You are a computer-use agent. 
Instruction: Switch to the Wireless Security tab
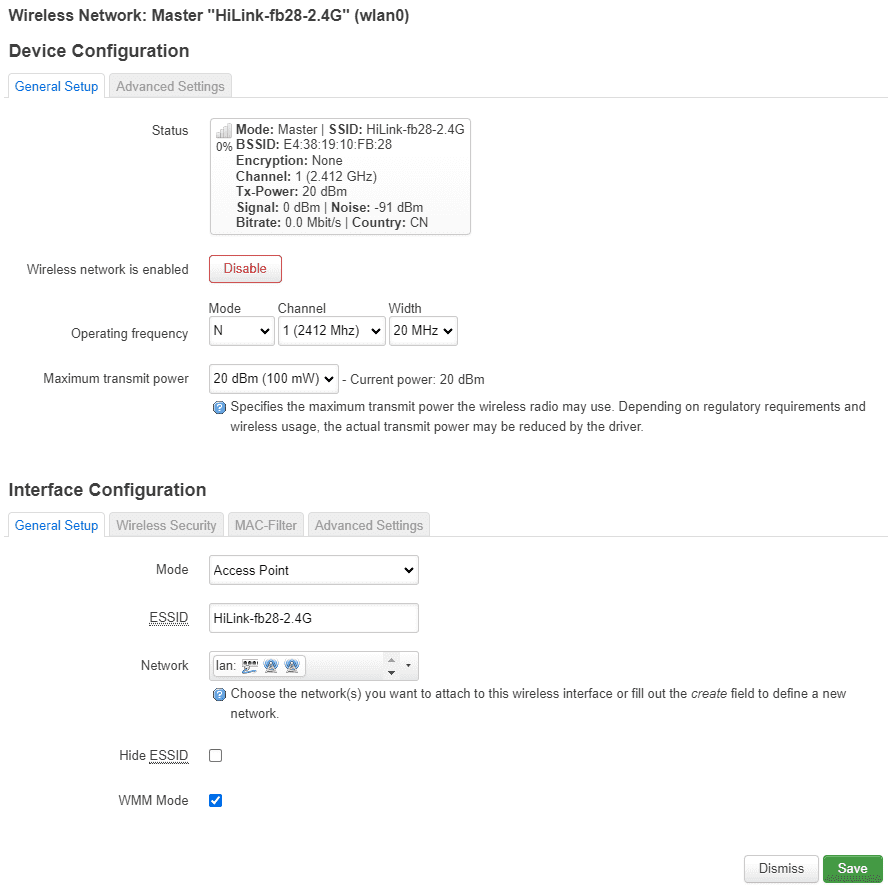[166, 525]
